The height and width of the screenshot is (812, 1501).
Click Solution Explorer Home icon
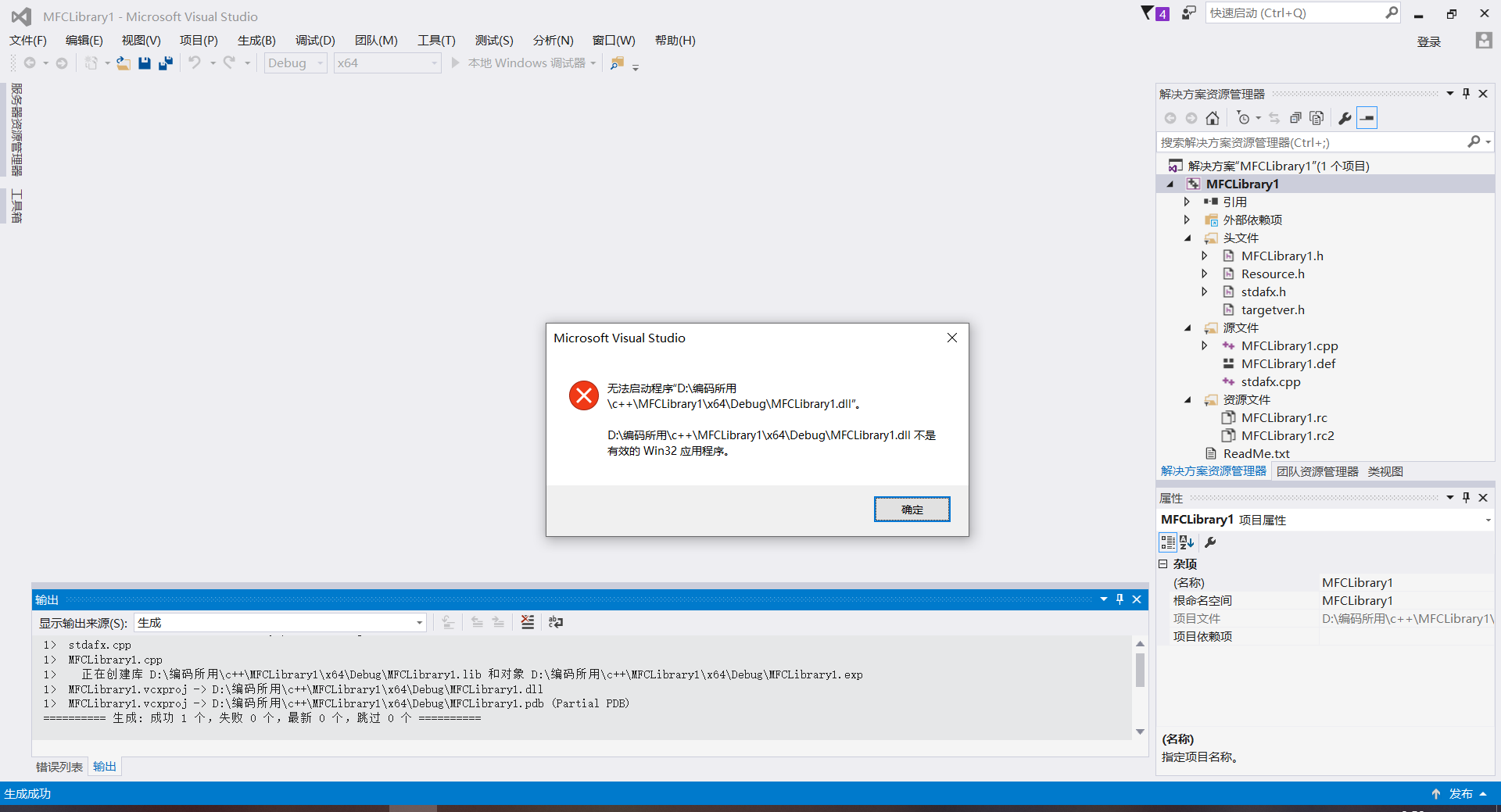[x=1213, y=118]
